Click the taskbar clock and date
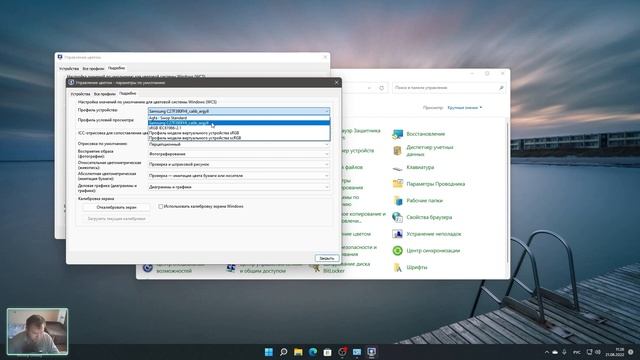Screen dimensions: 640x360 point(615,352)
